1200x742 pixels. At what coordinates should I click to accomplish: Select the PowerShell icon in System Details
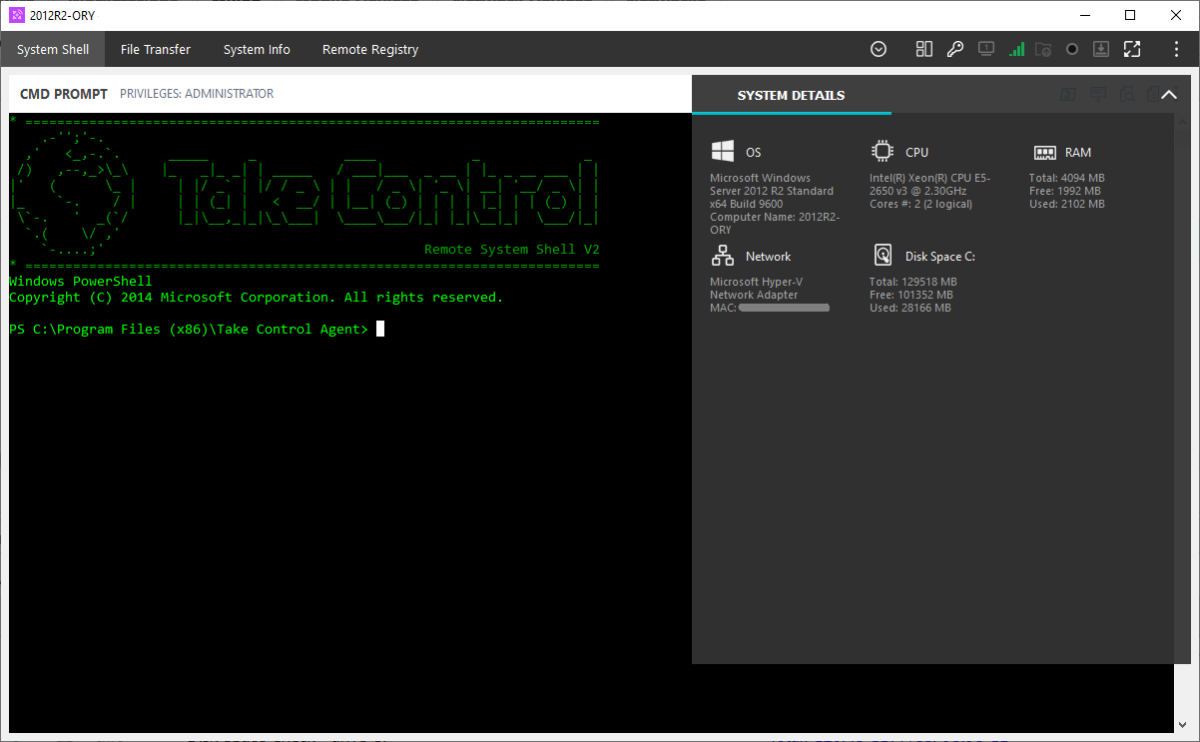coord(1067,93)
